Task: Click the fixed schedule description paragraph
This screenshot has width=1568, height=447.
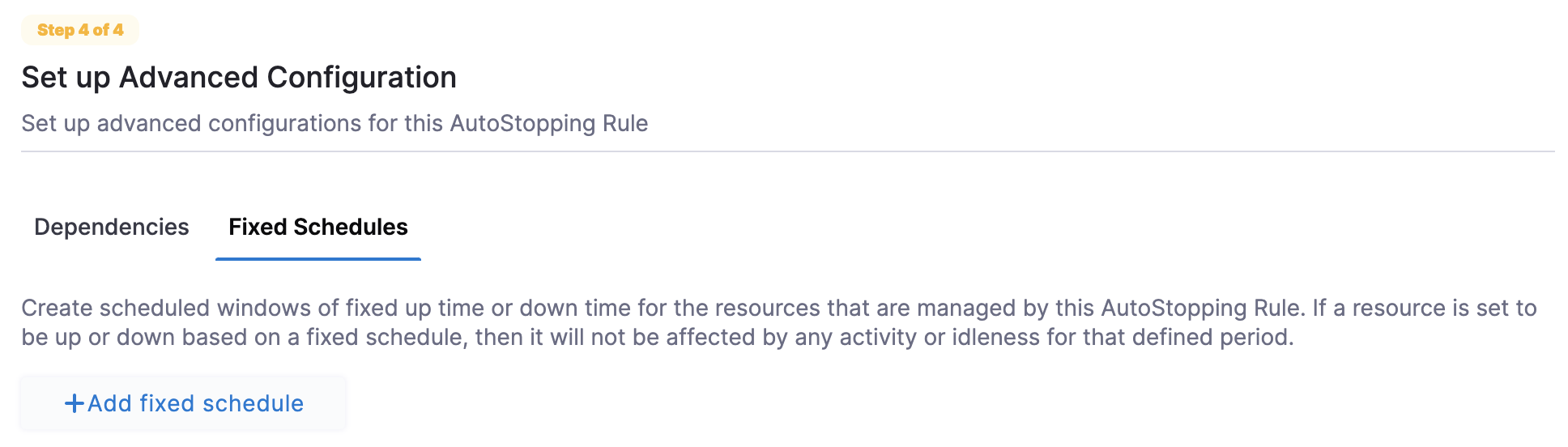Action: tap(778, 322)
